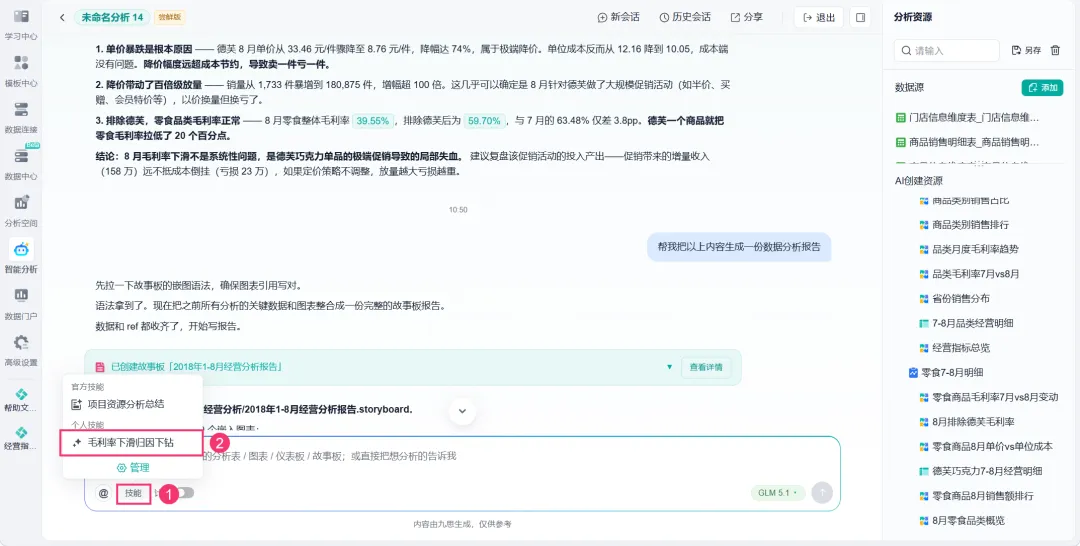1080x546 pixels.
Task: Select 品类月度毛利率趋势 resource
Action: tap(969, 249)
